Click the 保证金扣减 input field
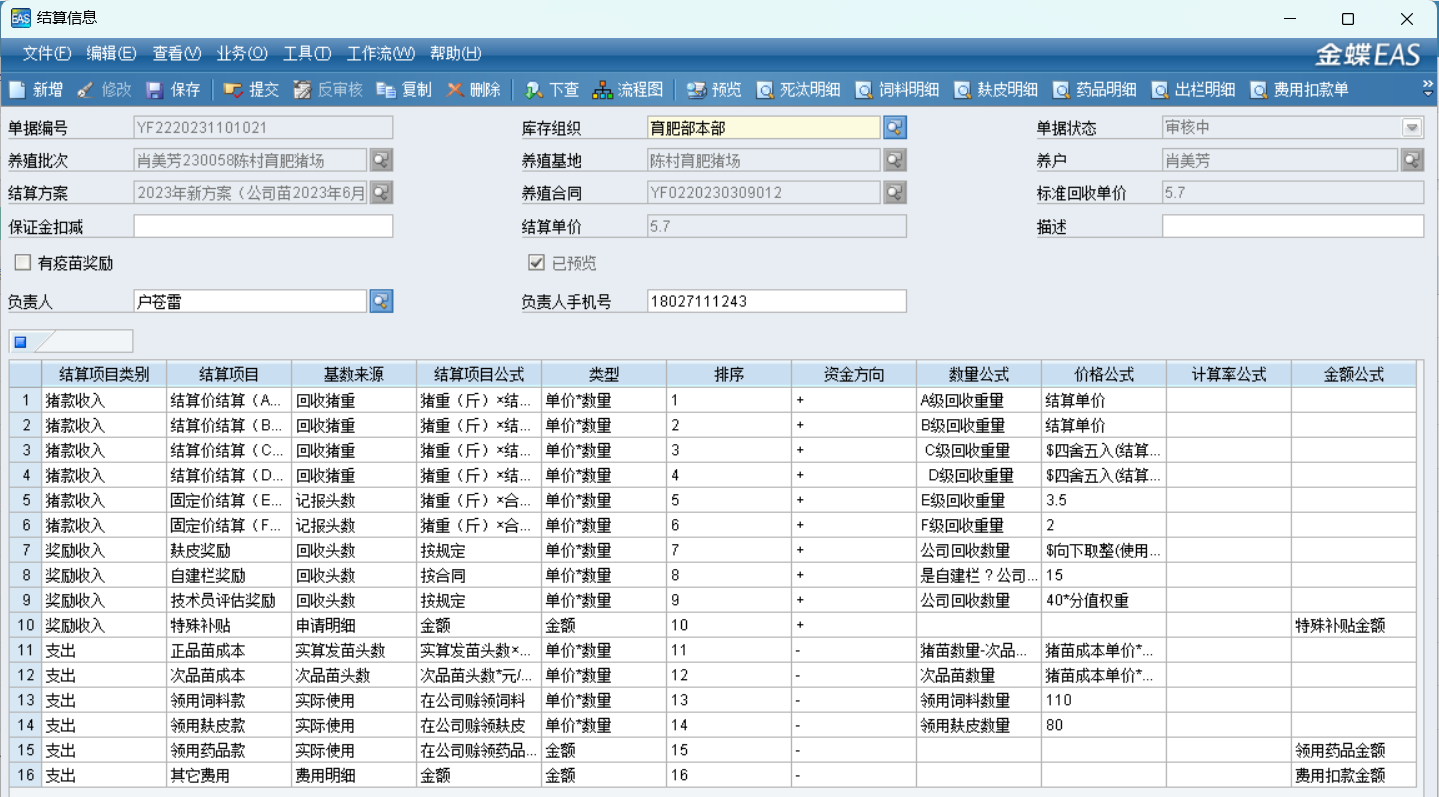The width and height of the screenshot is (1439, 797). [263, 227]
